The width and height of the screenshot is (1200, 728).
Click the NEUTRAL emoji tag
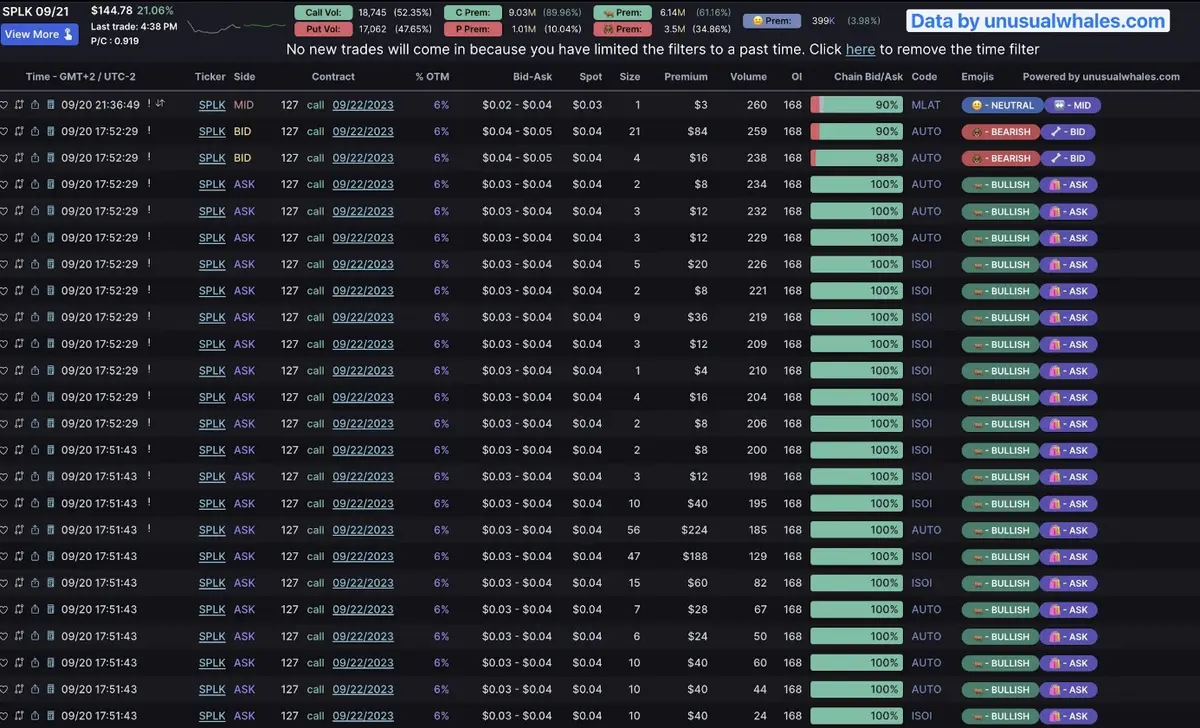tap(998, 105)
